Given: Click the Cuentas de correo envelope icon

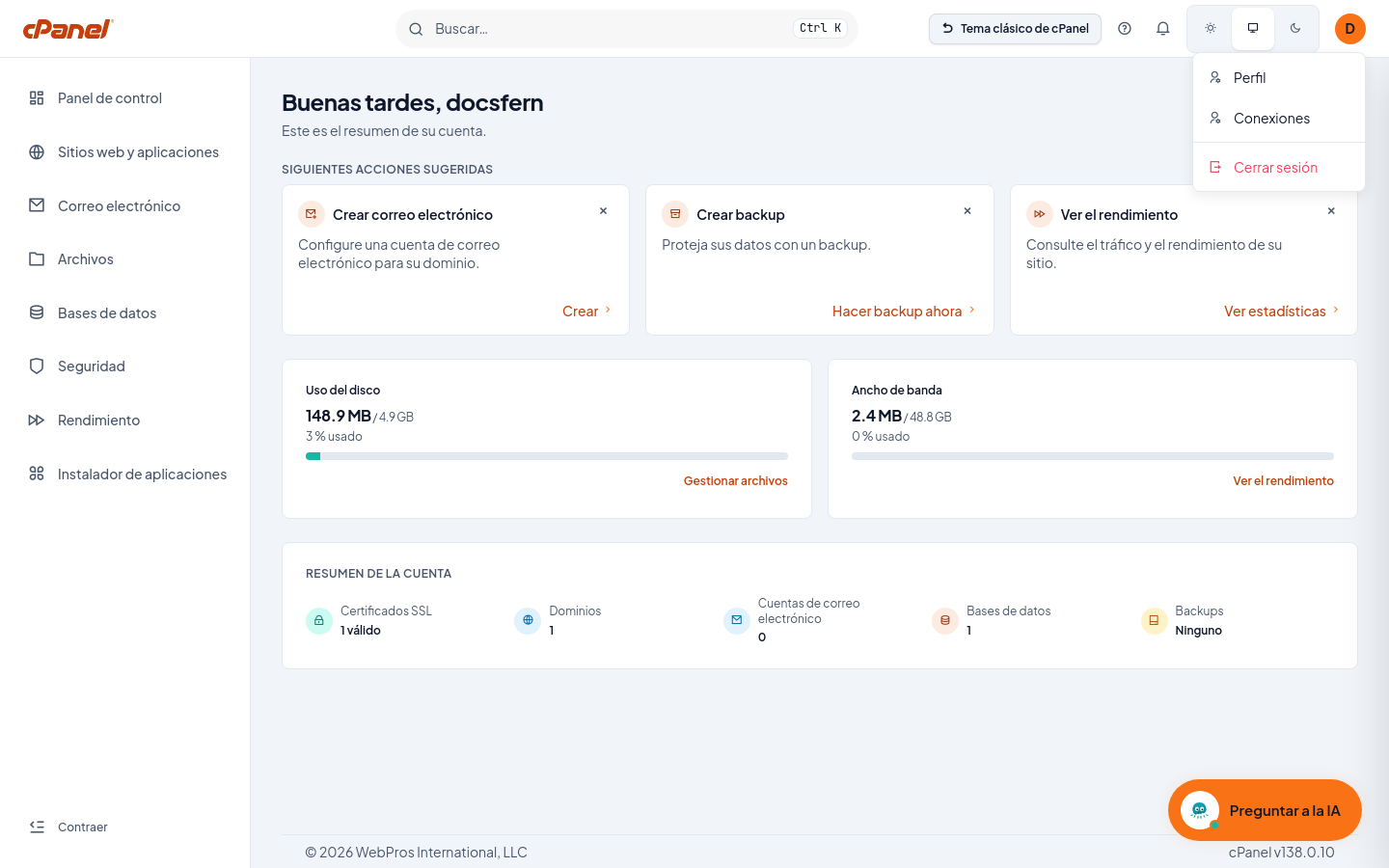Looking at the screenshot, I should (737, 621).
